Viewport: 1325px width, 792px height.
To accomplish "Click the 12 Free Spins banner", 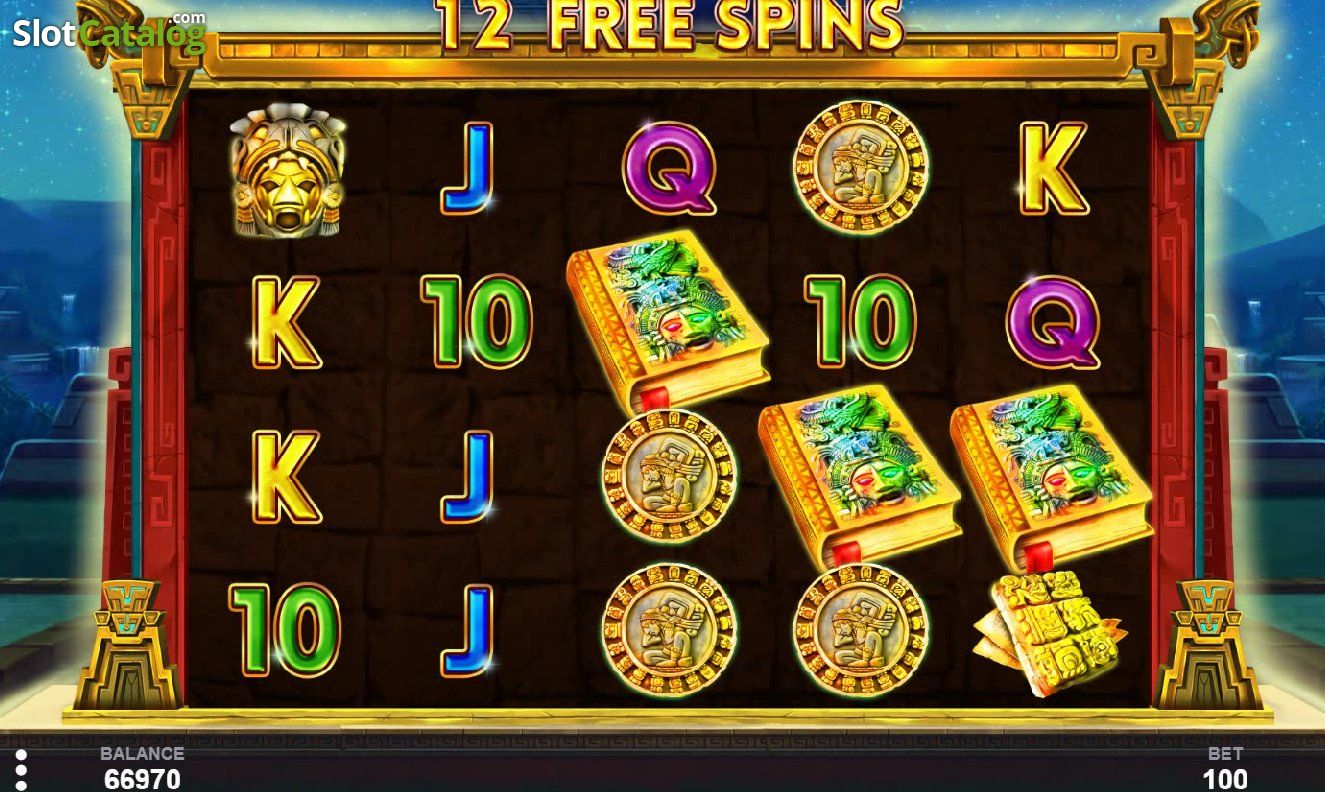I will 670,25.
